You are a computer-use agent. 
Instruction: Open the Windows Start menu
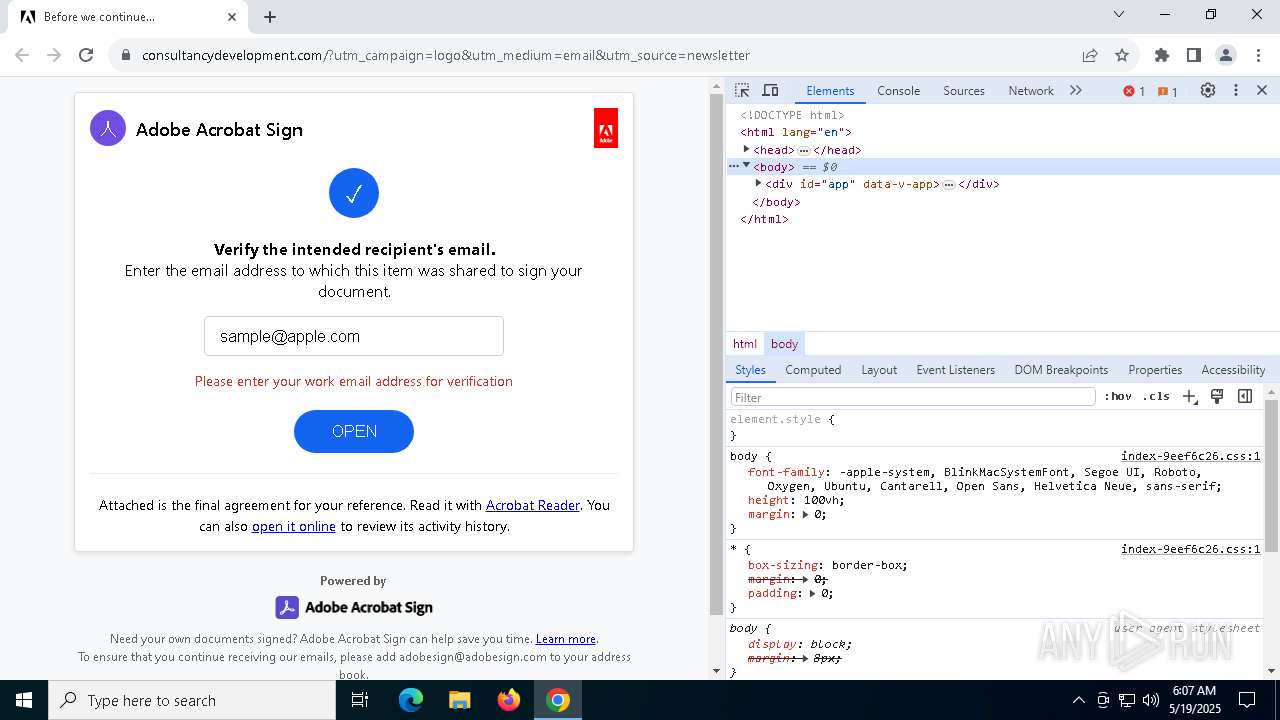[24, 700]
